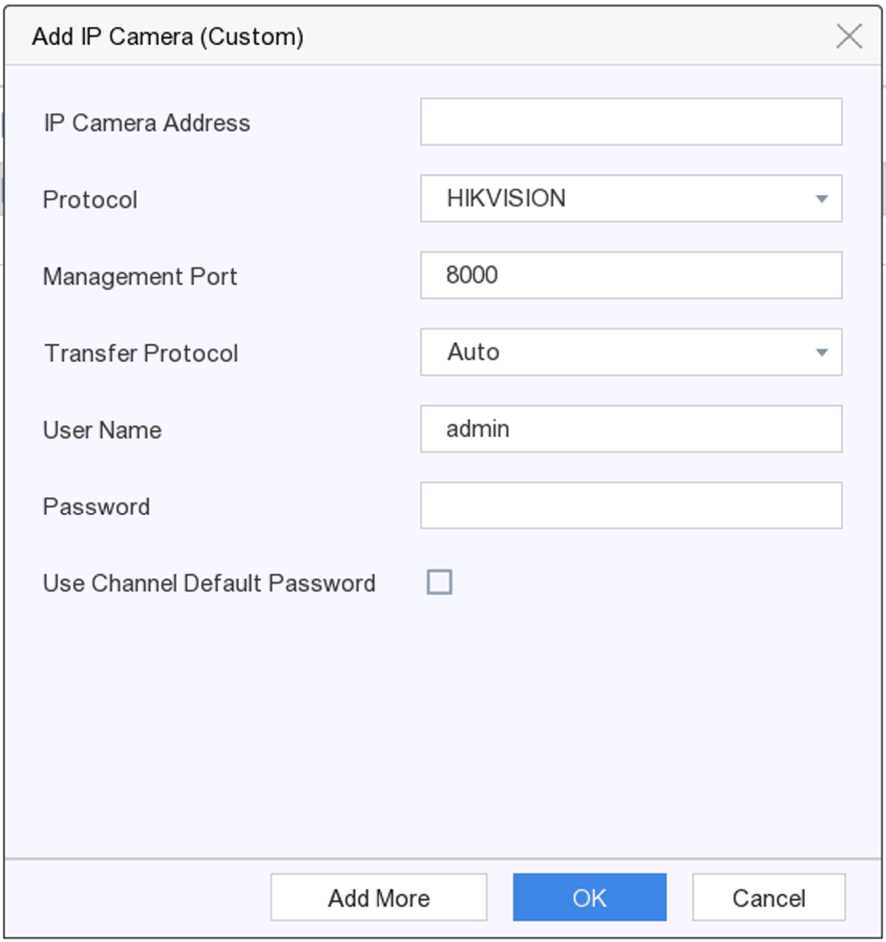This screenshot has height=942, width=886.
Task: Confirm with the blue OK button
Action: [589, 897]
